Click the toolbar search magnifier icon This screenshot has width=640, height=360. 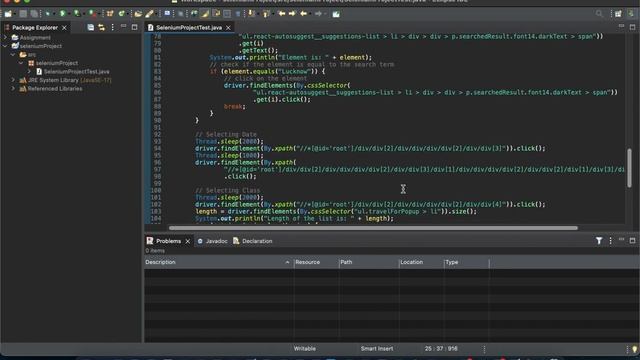pyautogui.click(x=599, y=14)
